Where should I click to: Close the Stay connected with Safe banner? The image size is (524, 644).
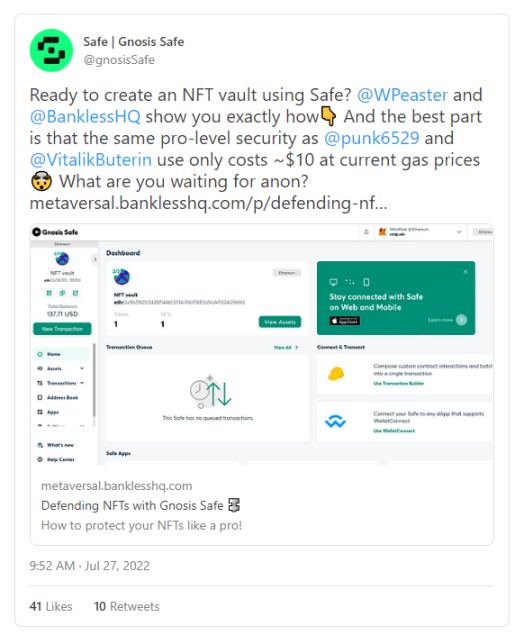(465, 271)
